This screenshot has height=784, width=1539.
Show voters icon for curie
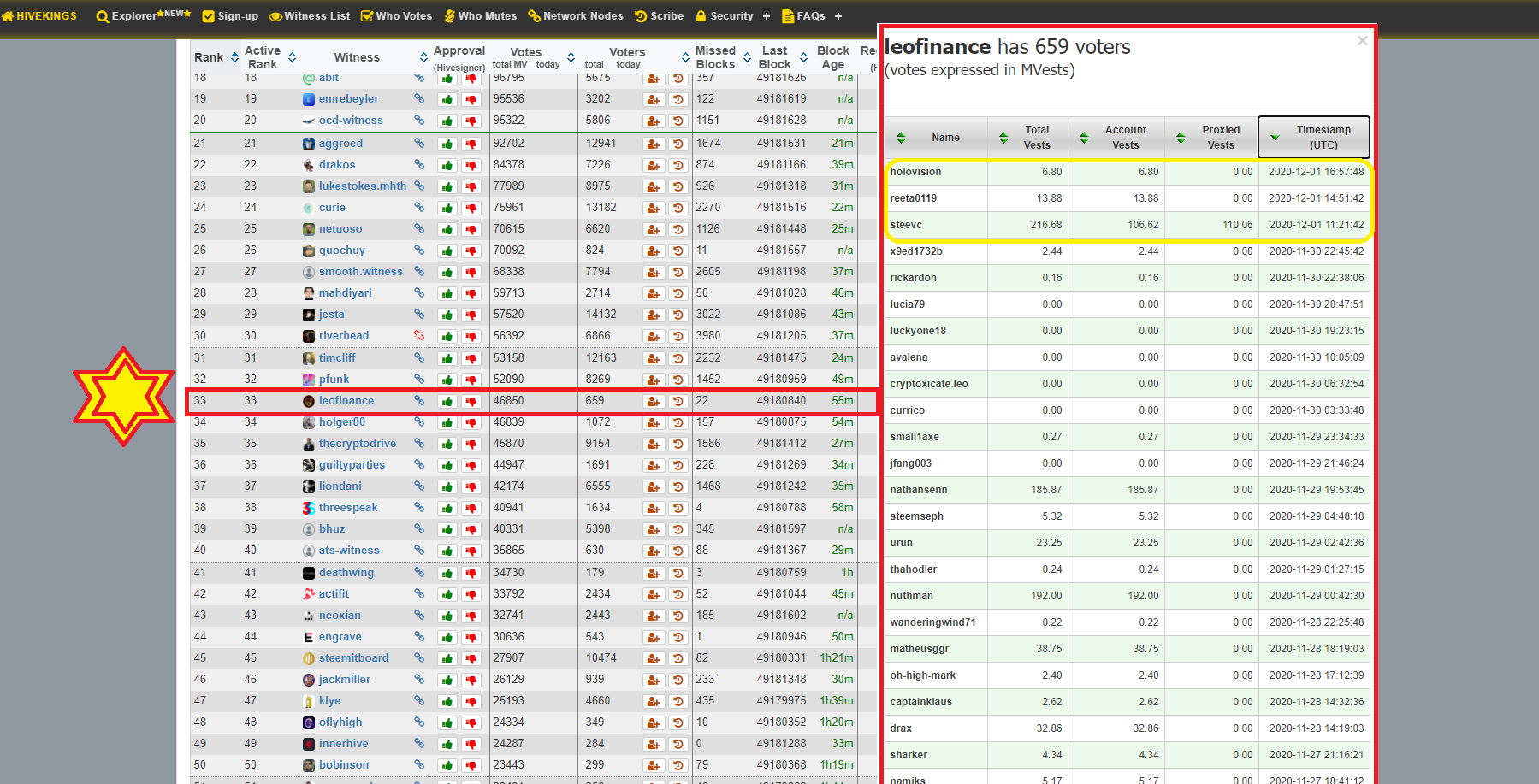tap(654, 208)
